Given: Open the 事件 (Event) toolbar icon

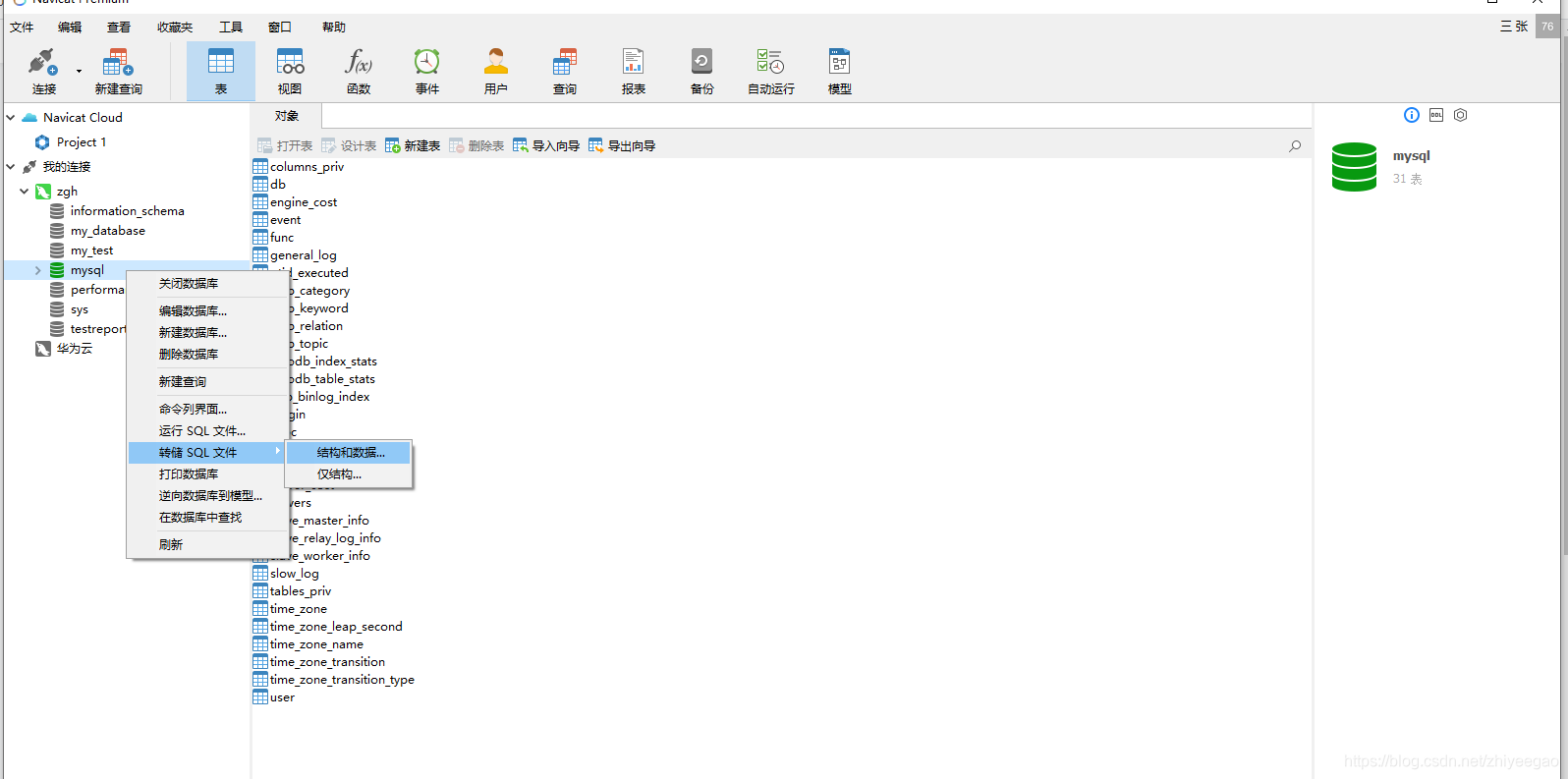Looking at the screenshot, I should pyautogui.click(x=427, y=71).
